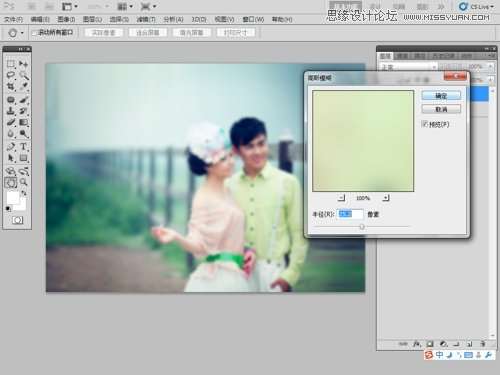Select the Brush tool
Image resolution: width=500 pixels, height=375 pixels.
point(23,100)
